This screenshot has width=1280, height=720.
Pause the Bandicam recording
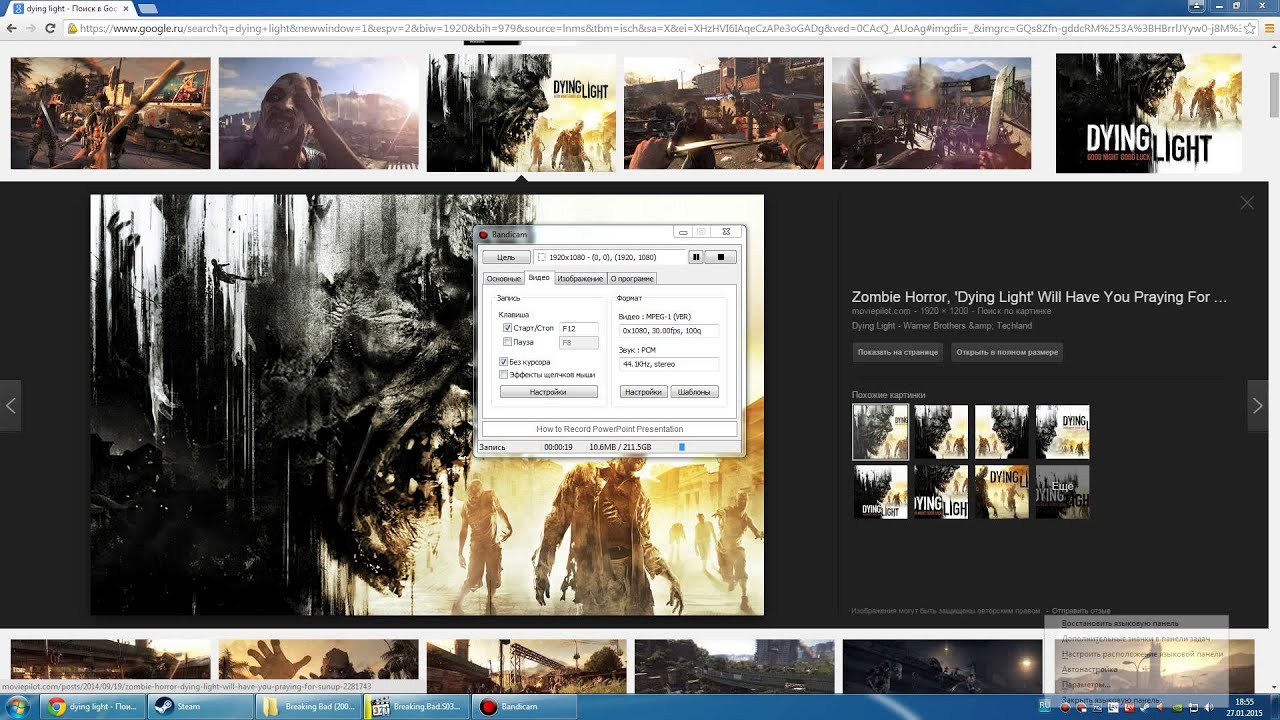[696, 257]
